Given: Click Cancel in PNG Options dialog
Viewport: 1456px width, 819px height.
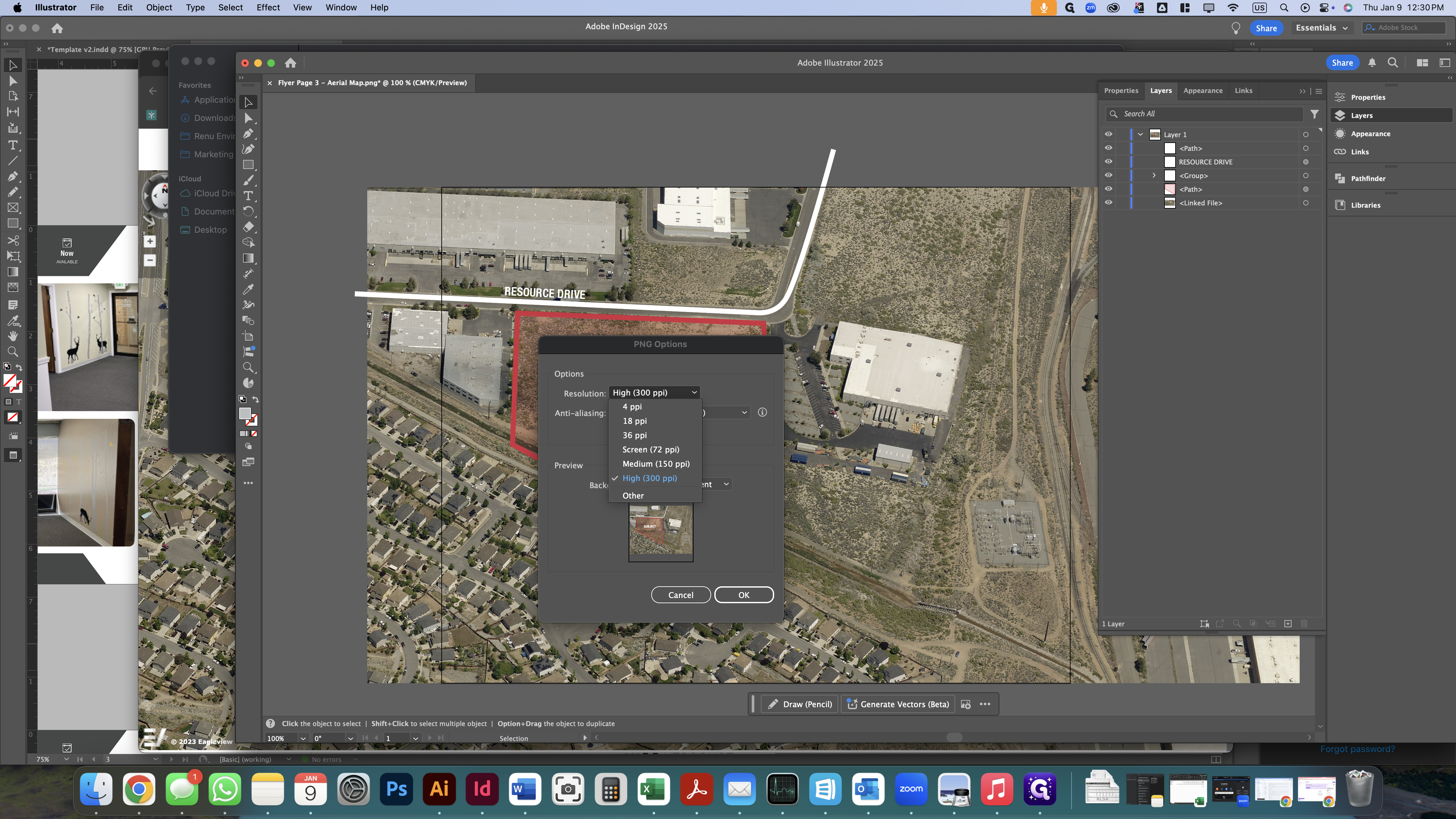Looking at the screenshot, I should coord(681,595).
